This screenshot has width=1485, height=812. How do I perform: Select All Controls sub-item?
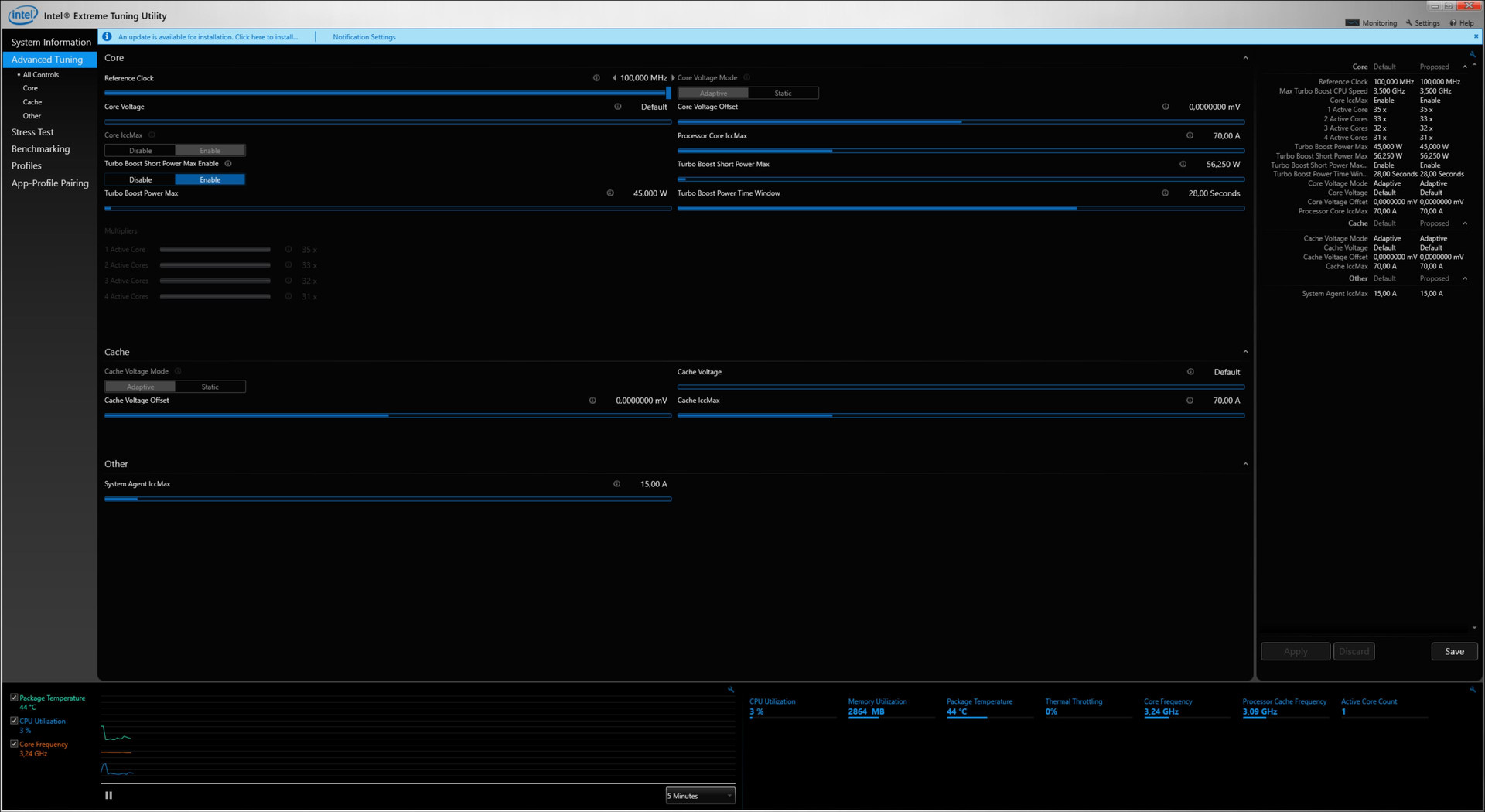[x=40, y=75]
